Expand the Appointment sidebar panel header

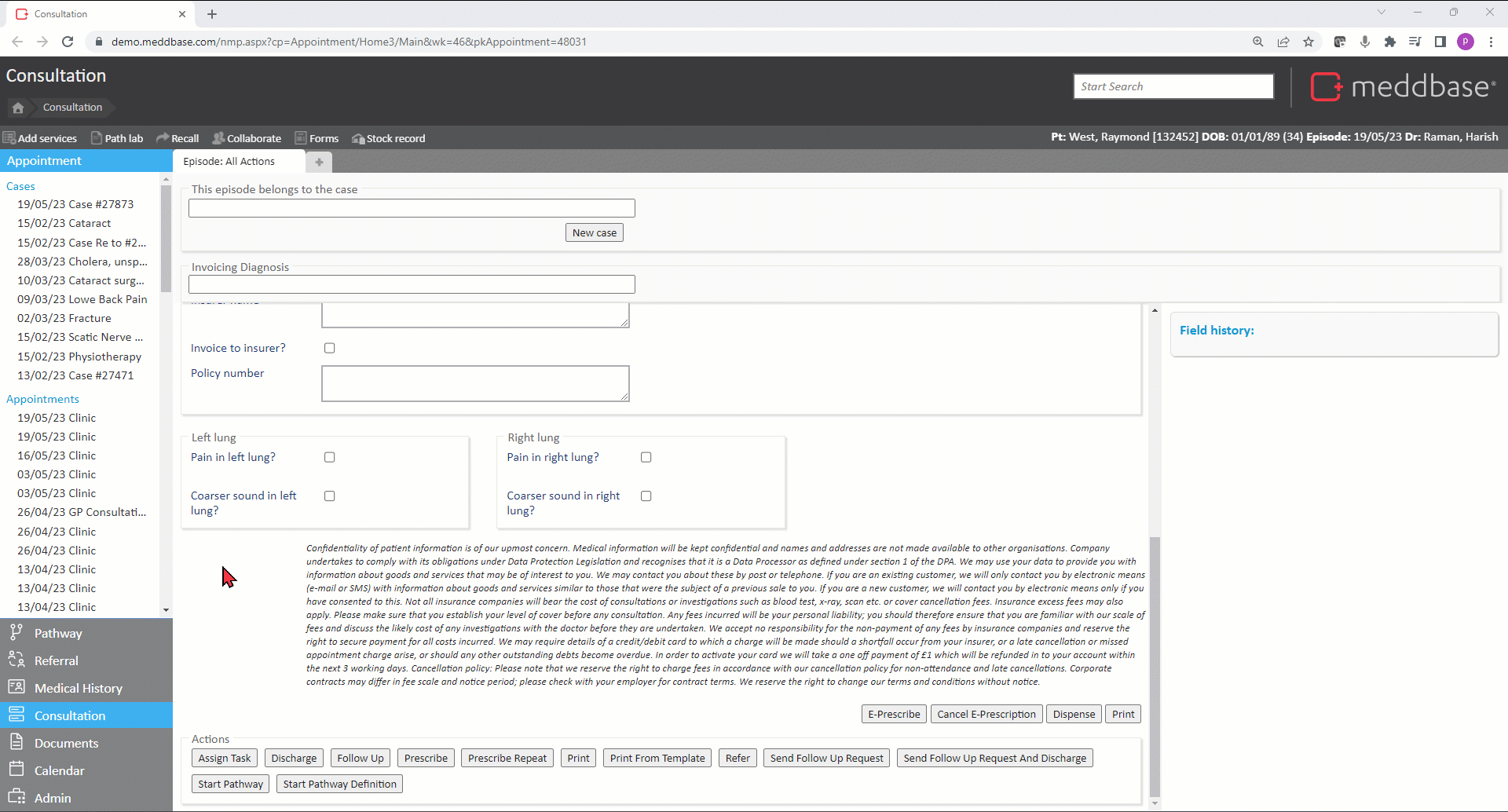click(45, 161)
